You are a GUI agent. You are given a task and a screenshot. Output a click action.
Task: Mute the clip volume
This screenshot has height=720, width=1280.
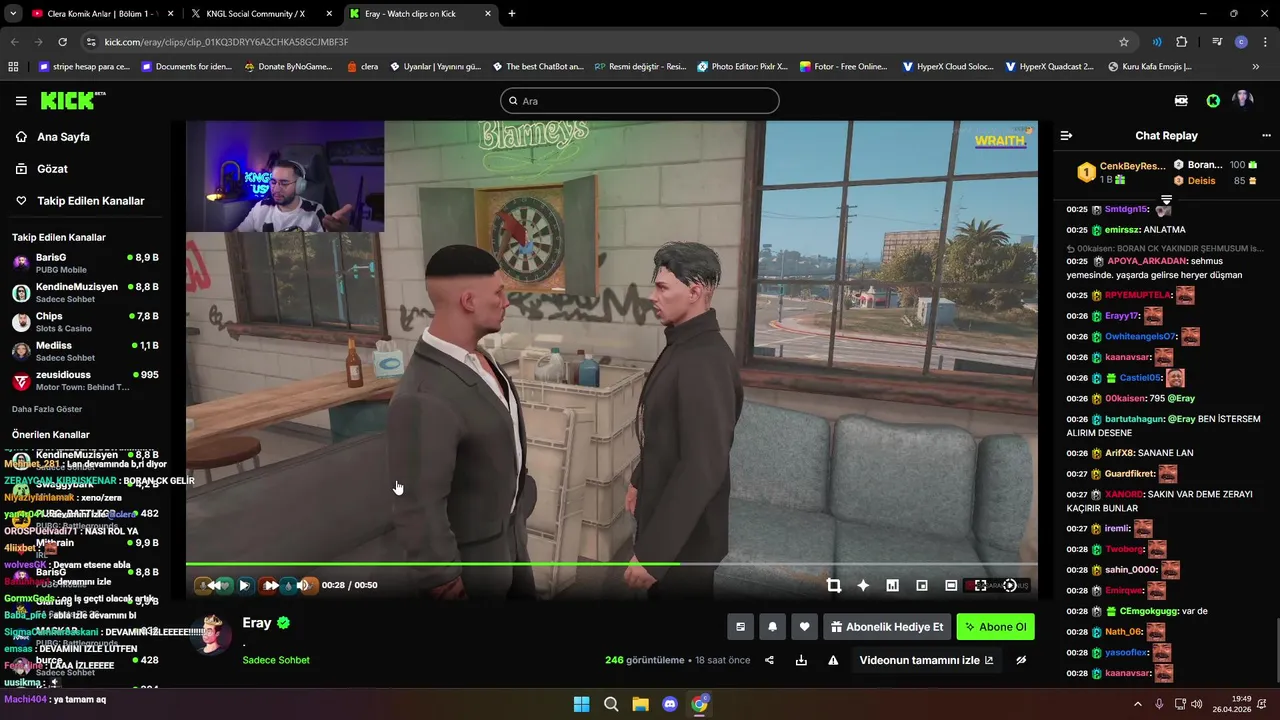click(303, 585)
